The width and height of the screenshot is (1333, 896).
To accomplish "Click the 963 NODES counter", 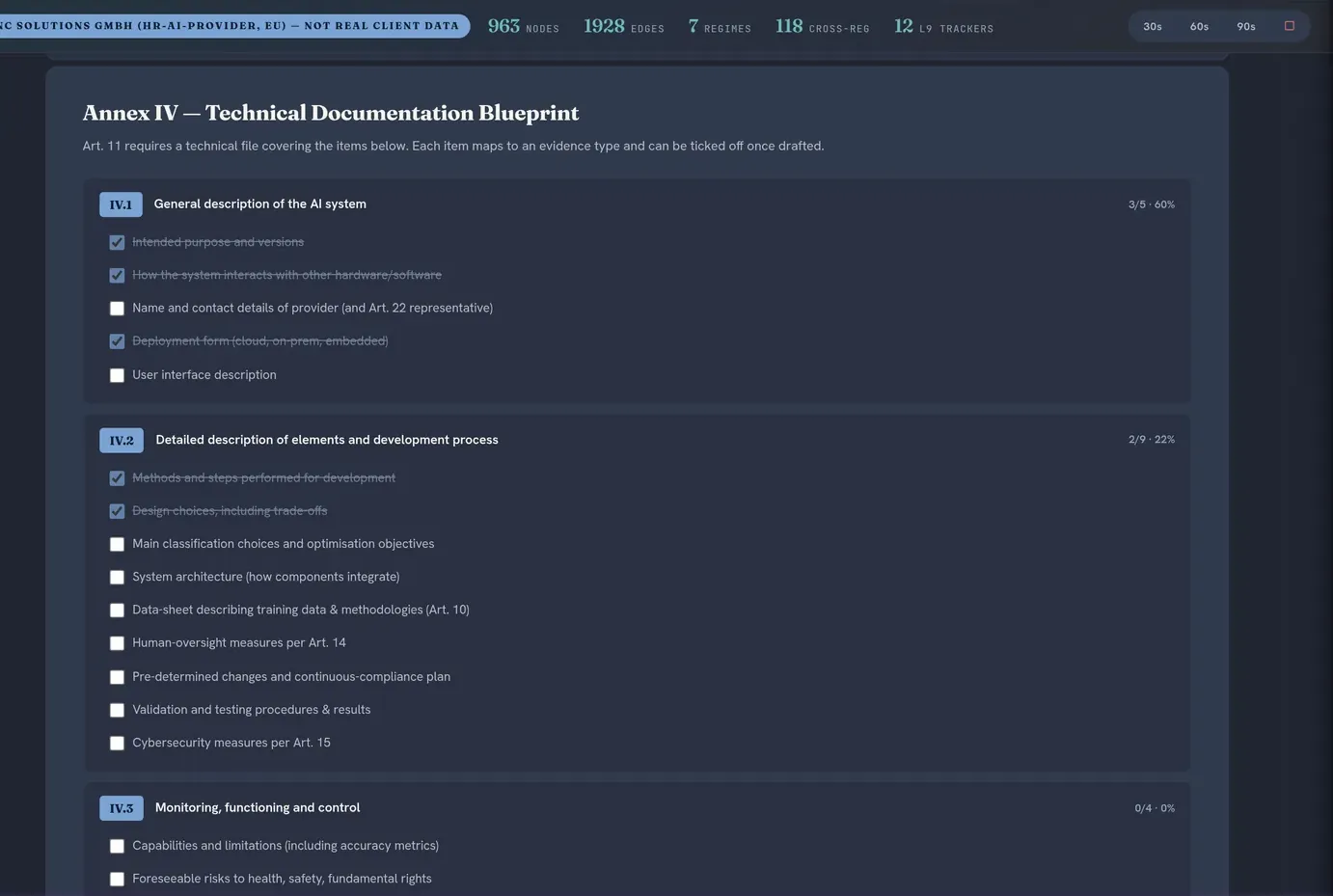I will point(524,26).
